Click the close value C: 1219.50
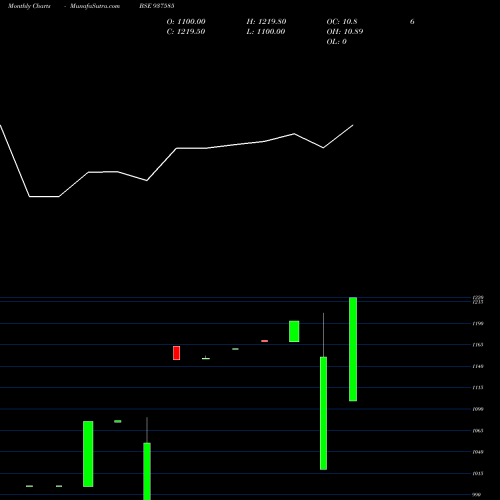This screenshot has width=500, height=500. (x=186, y=32)
